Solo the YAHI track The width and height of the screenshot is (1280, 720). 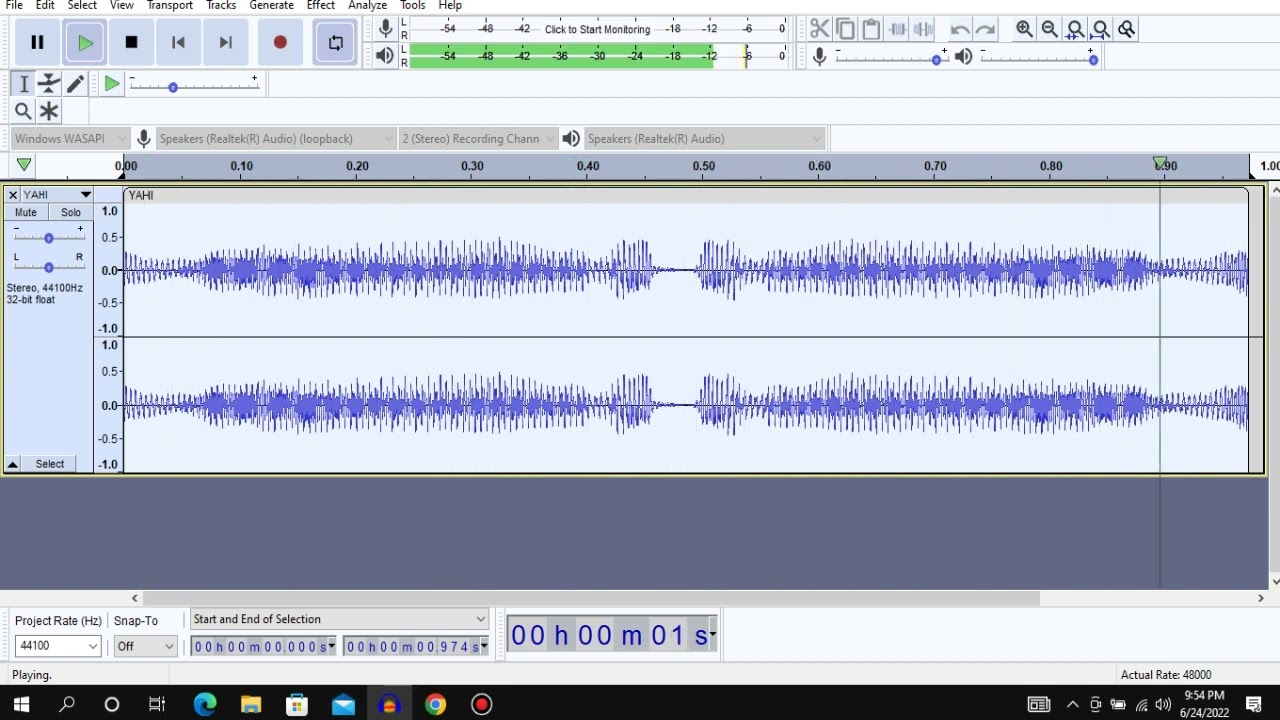pyautogui.click(x=71, y=212)
